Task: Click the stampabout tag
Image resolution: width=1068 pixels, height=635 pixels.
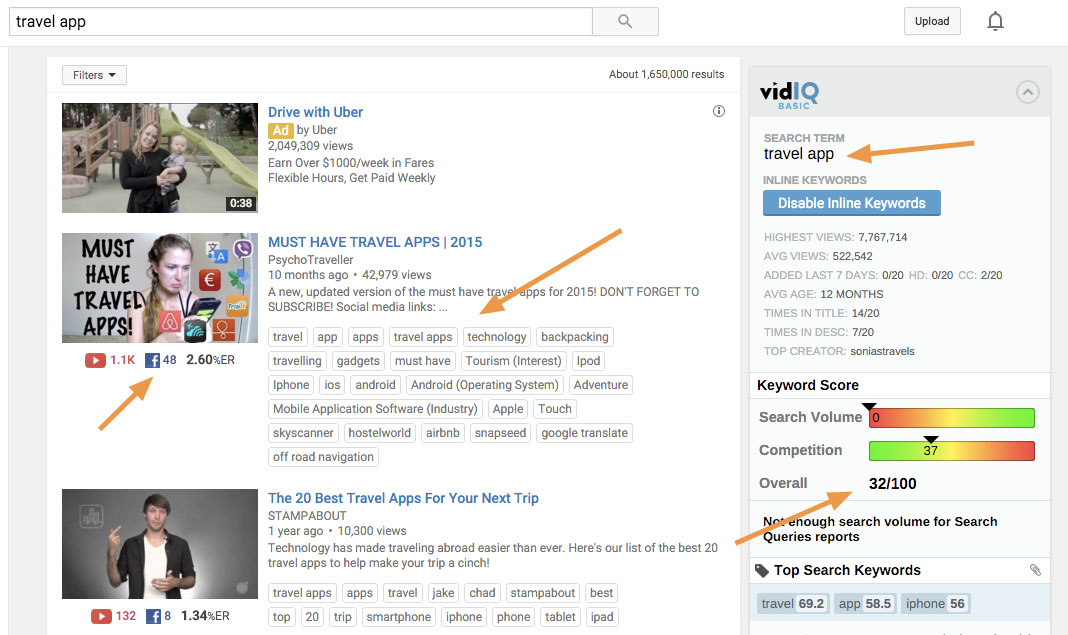Action: pyautogui.click(x=543, y=593)
